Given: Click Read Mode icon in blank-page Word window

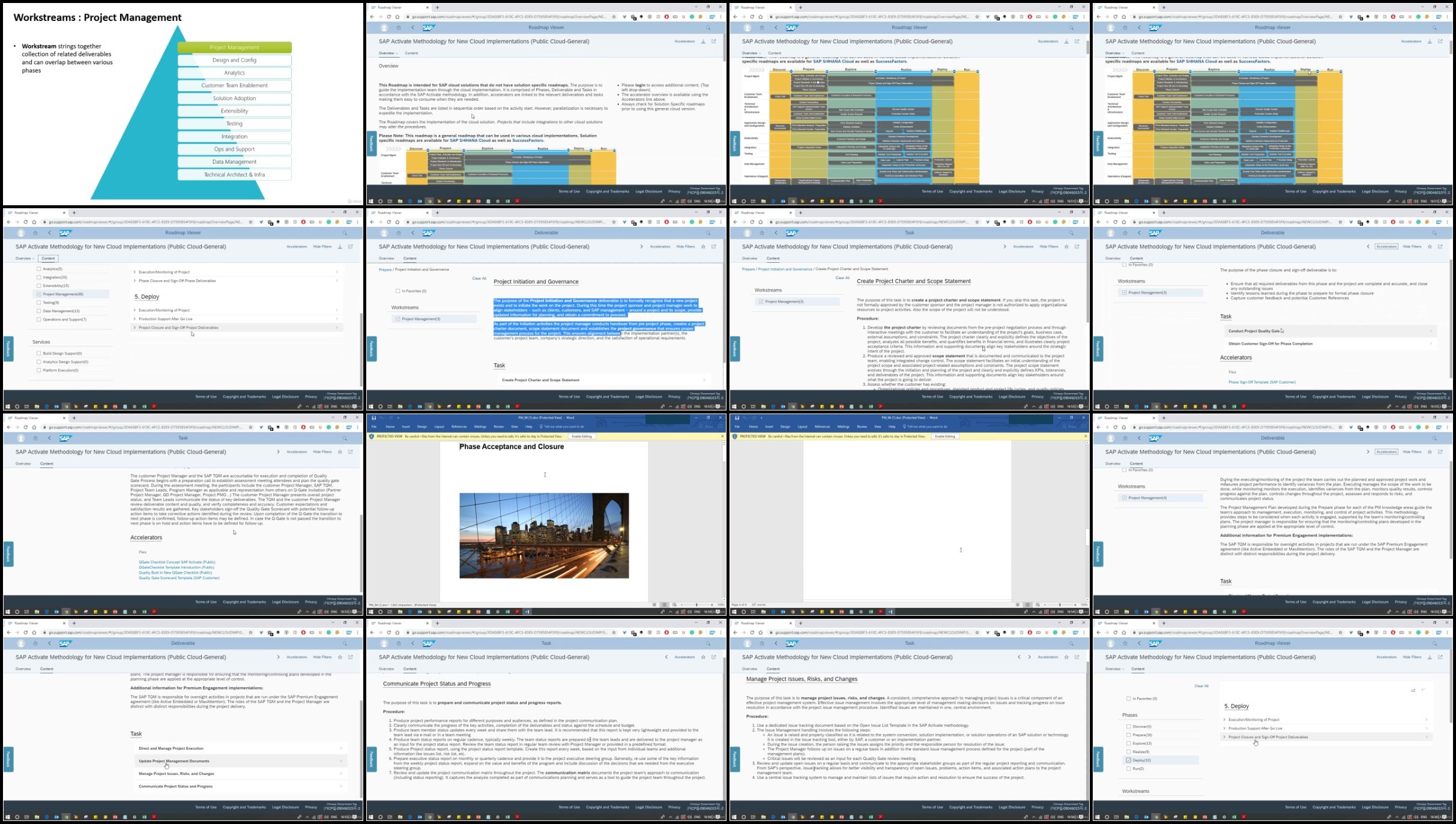Looking at the screenshot, I should pyautogui.click(x=1018, y=605).
